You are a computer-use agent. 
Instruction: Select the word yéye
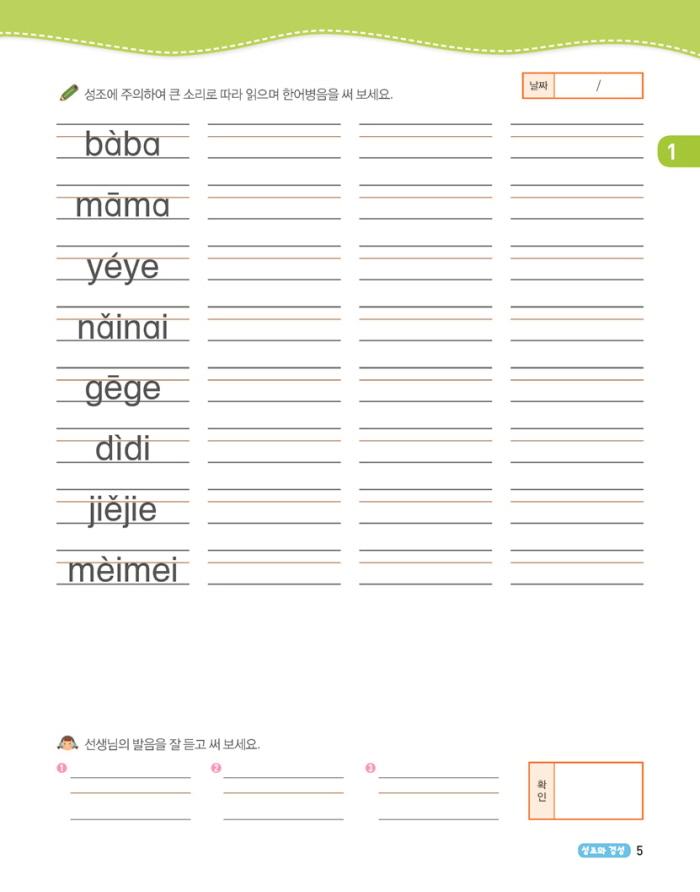[x=123, y=268]
